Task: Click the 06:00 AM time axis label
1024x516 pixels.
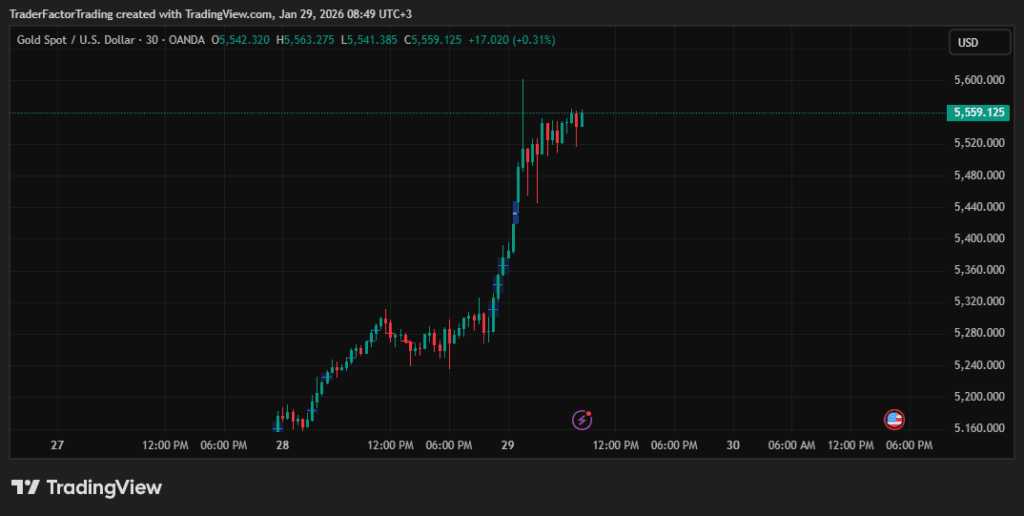Action: click(x=792, y=445)
